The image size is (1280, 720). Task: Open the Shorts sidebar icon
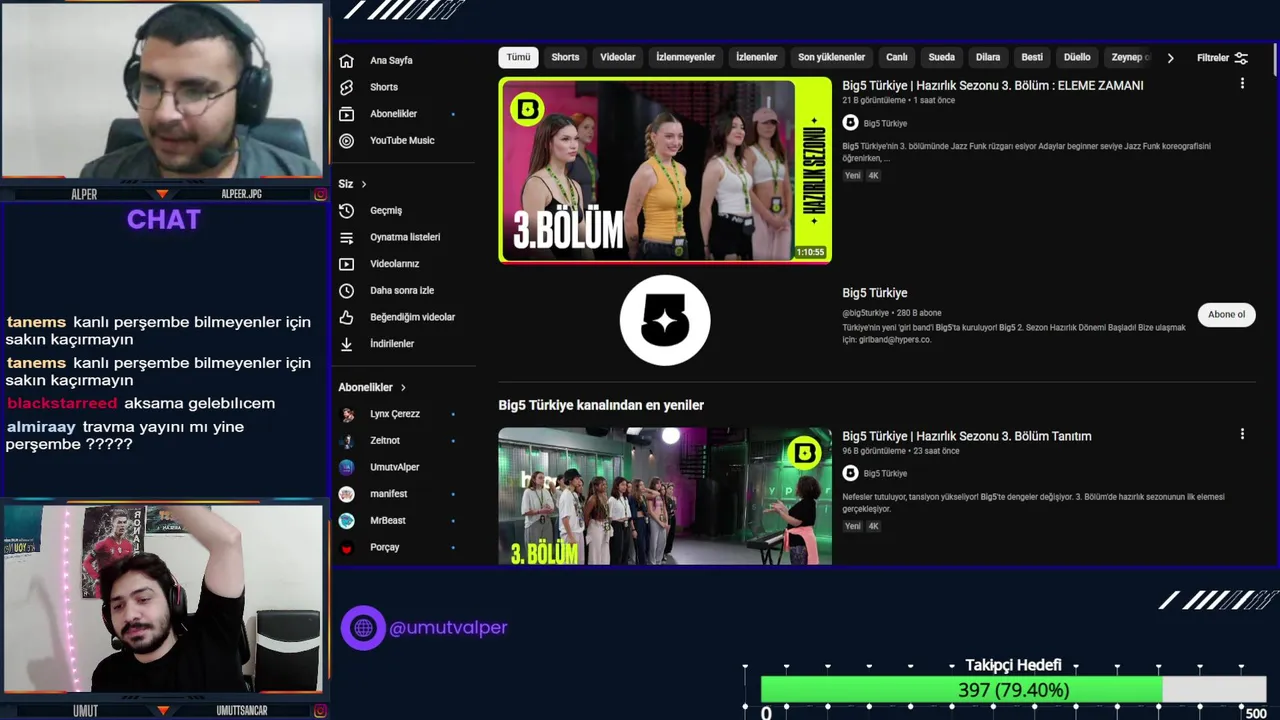click(346, 87)
